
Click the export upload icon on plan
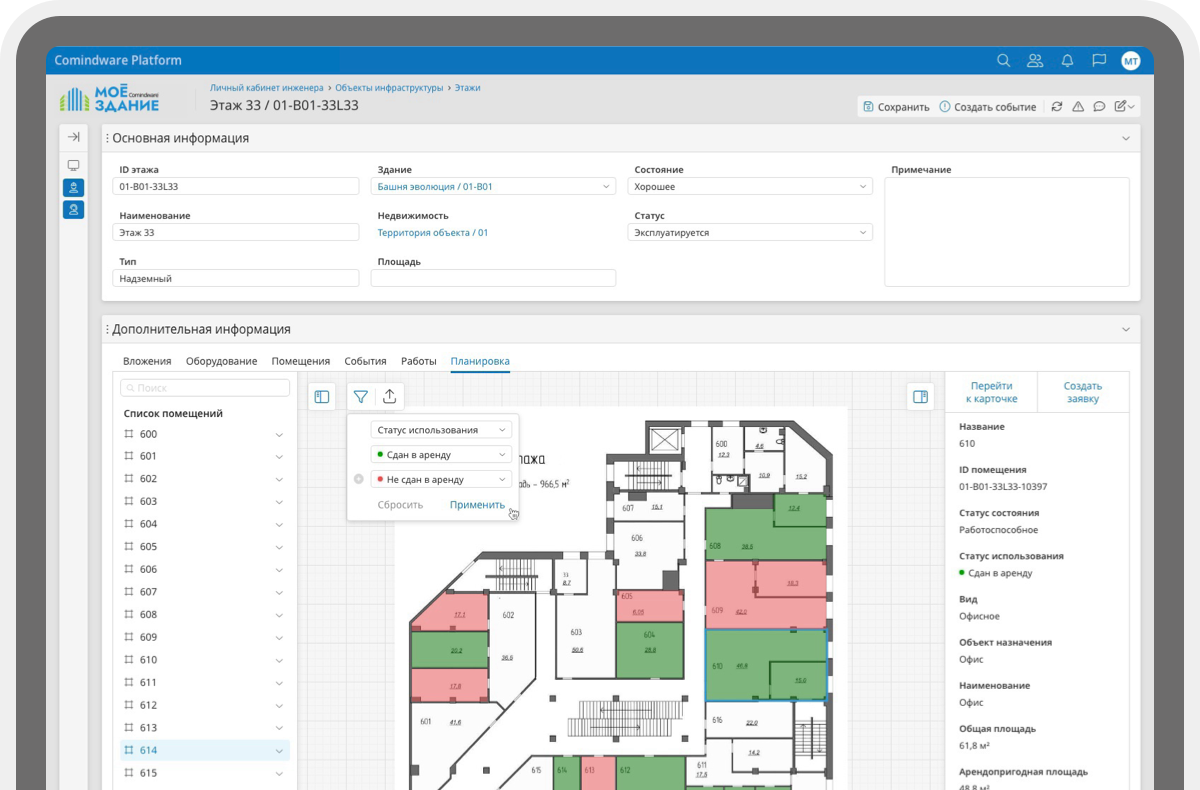click(x=390, y=397)
